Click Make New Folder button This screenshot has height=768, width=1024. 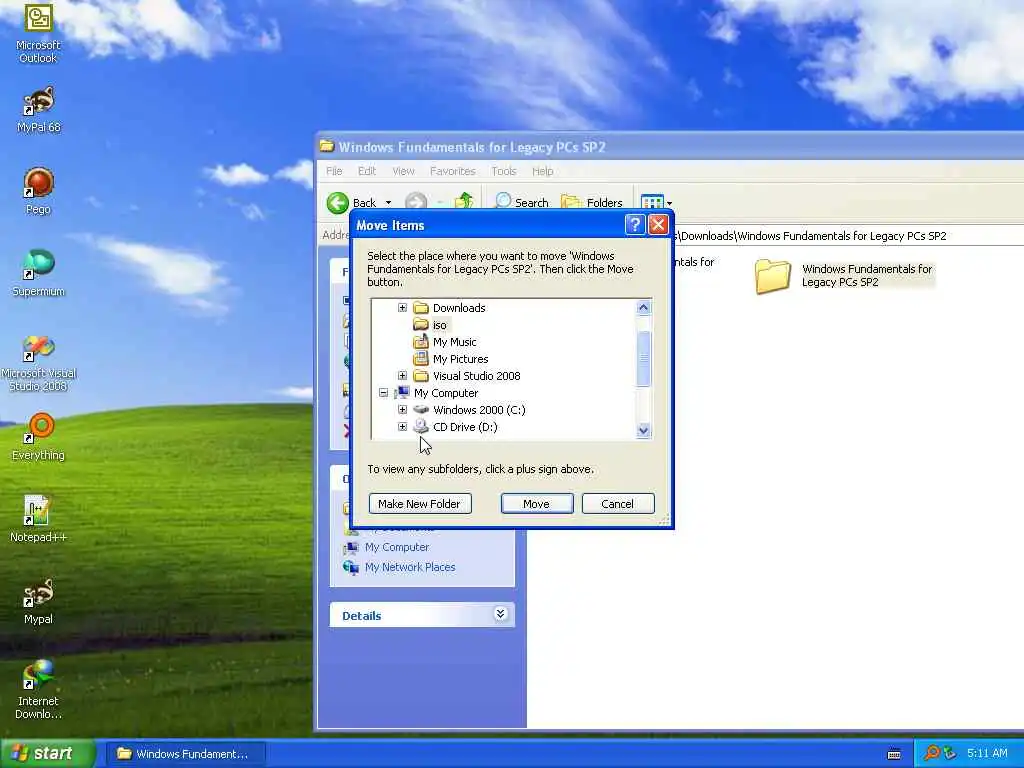point(419,504)
